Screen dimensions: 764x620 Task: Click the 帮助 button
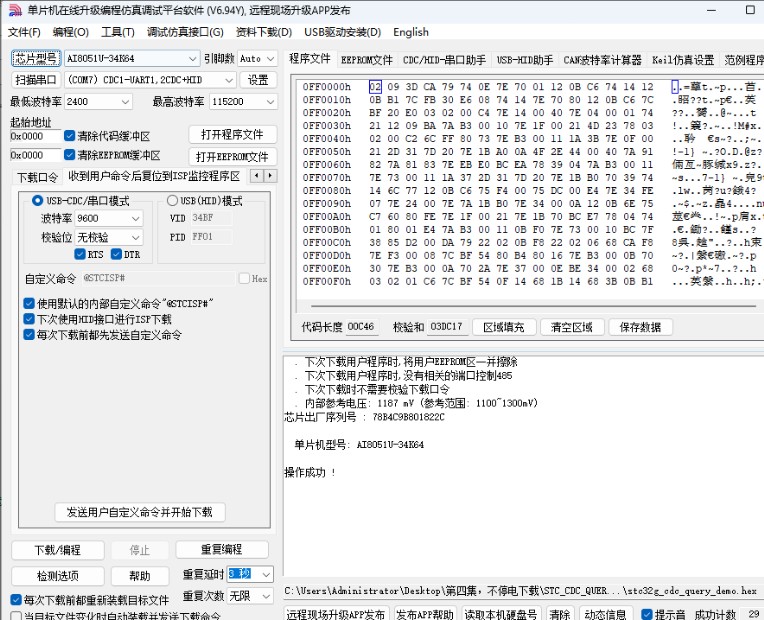[140, 576]
